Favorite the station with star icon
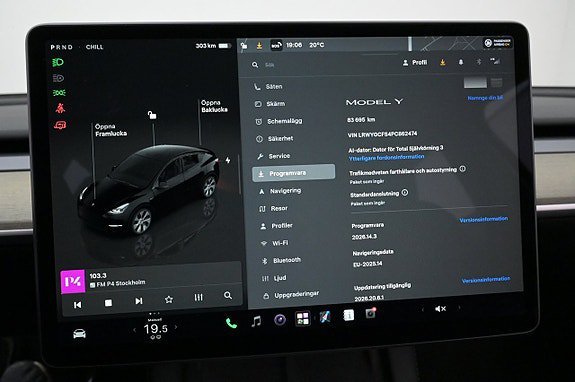The height and width of the screenshot is (382, 575). coord(169,300)
